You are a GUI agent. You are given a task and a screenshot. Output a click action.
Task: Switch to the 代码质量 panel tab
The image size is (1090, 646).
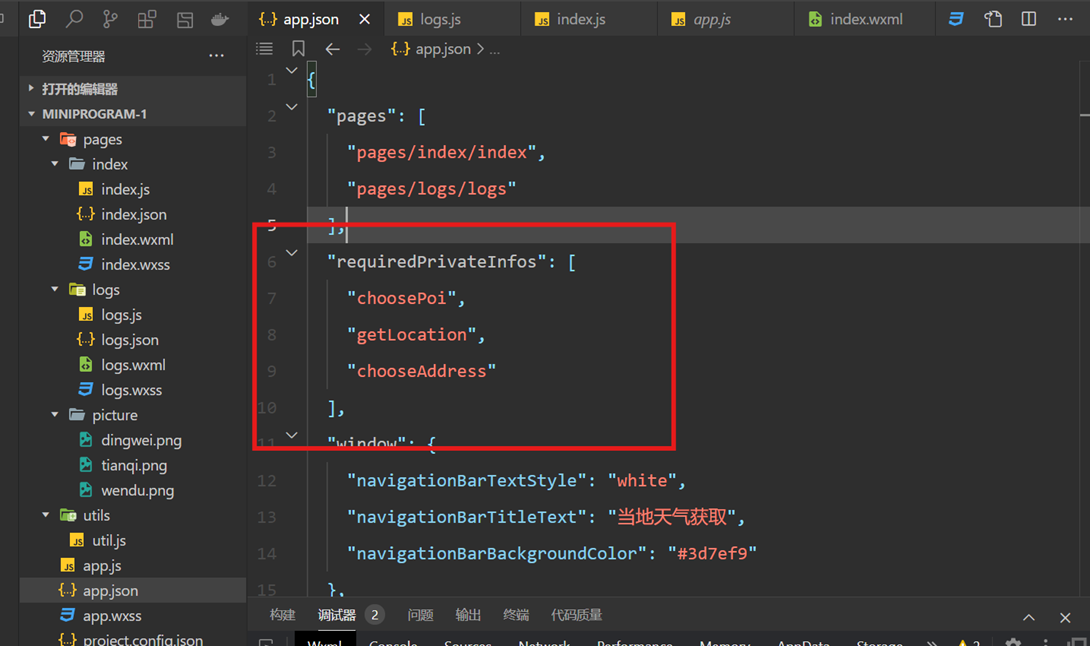pyautogui.click(x=576, y=615)
